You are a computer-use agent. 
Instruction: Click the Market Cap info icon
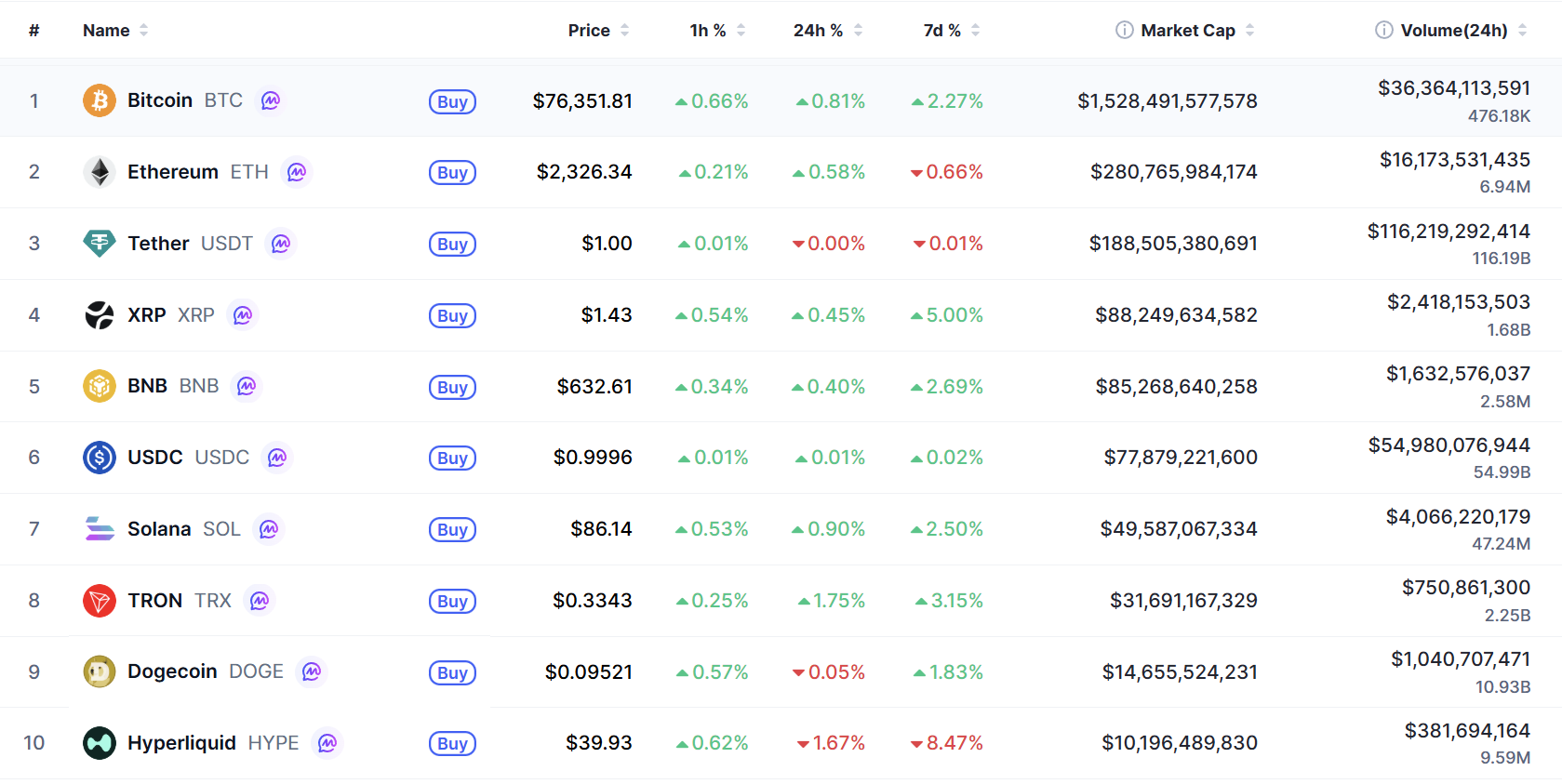tap(1125, 30)
